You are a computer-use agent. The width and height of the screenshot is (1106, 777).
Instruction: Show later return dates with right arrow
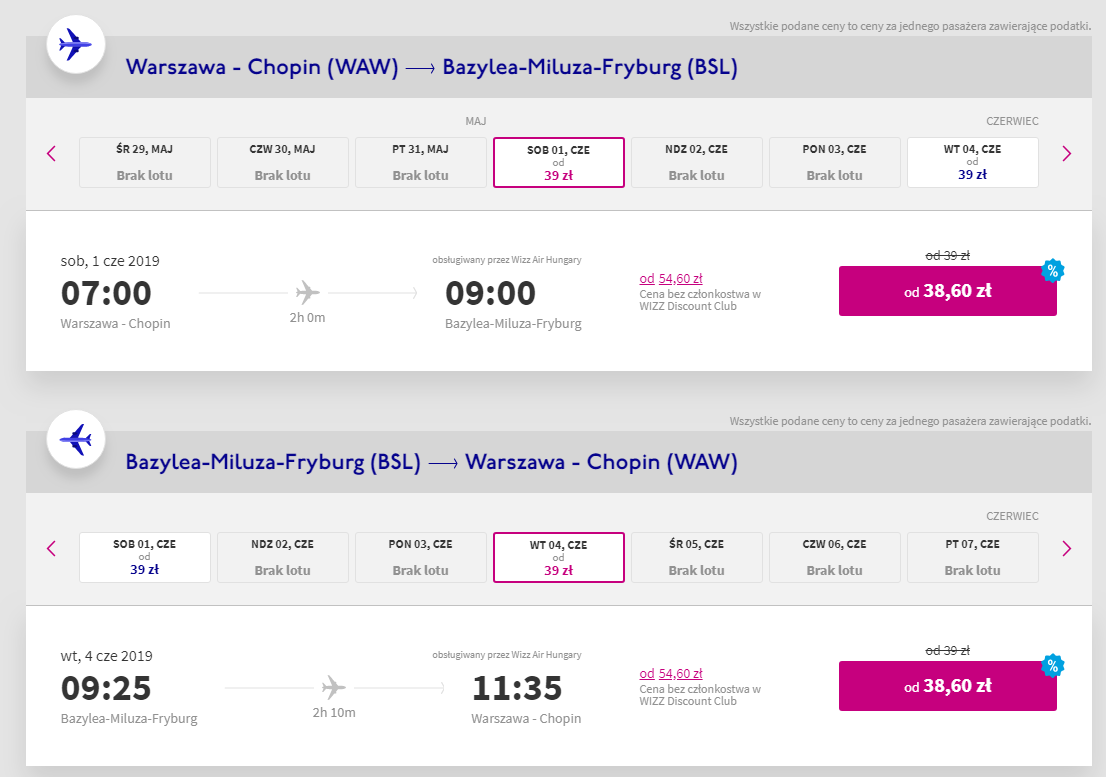tap(1066, 548)
